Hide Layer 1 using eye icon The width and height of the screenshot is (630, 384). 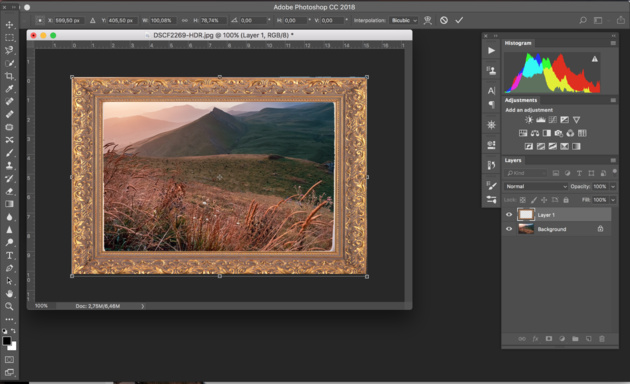click(x=509, y=214)
